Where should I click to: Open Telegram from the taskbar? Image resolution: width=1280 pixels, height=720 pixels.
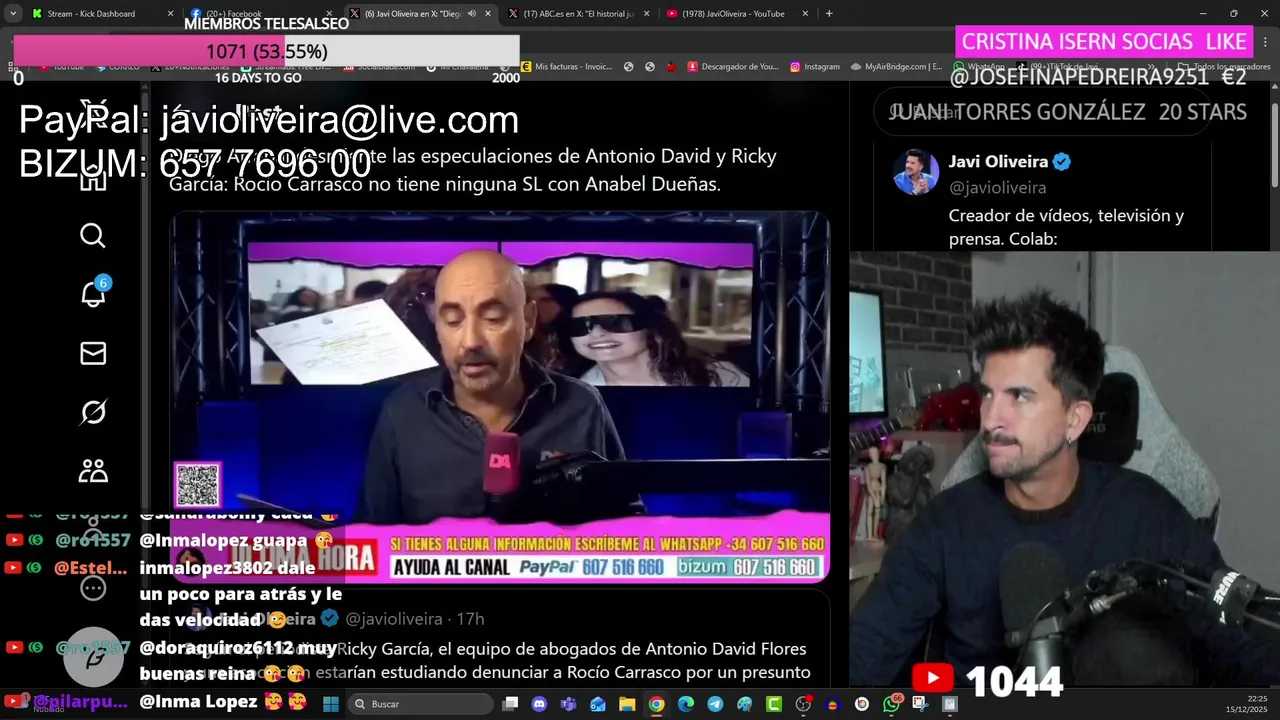[x=715, y=704]
